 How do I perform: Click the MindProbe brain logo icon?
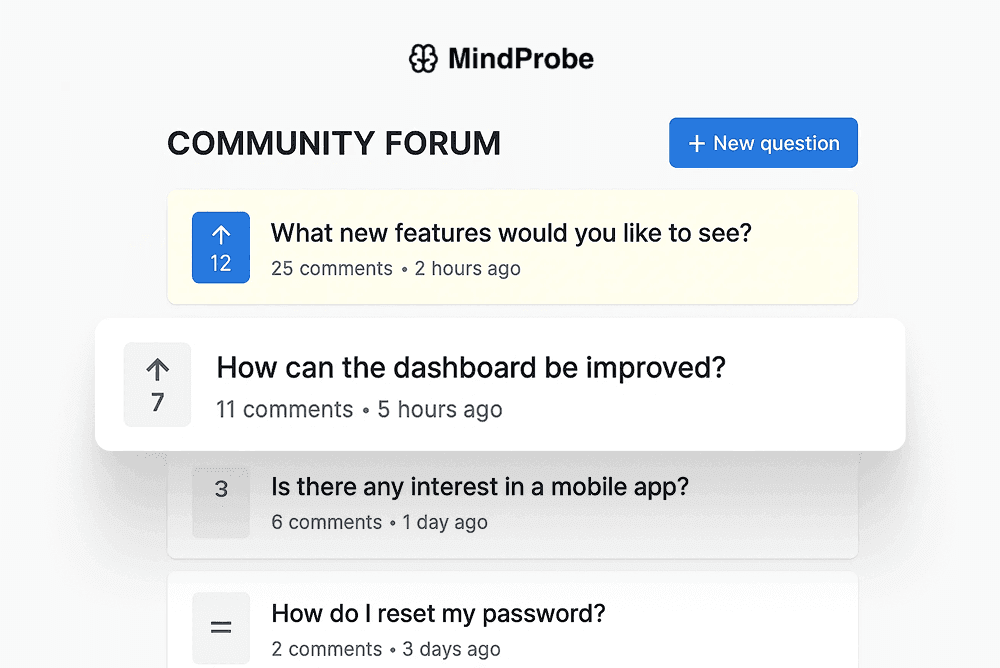pos(423,59)
